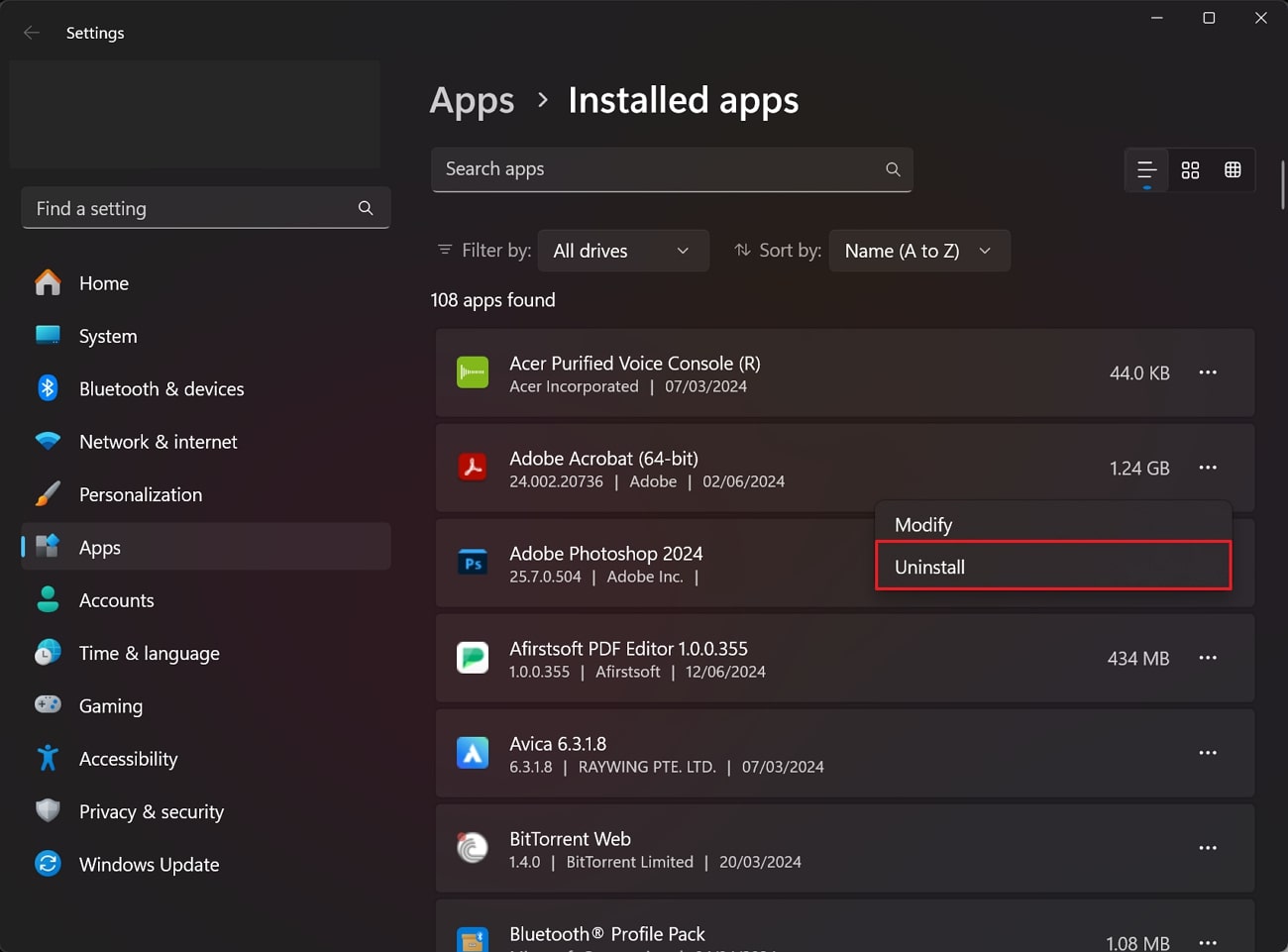Maximize the Settings window
Viewport: 1288px width, 952px height.
(x=1209, y=18)
